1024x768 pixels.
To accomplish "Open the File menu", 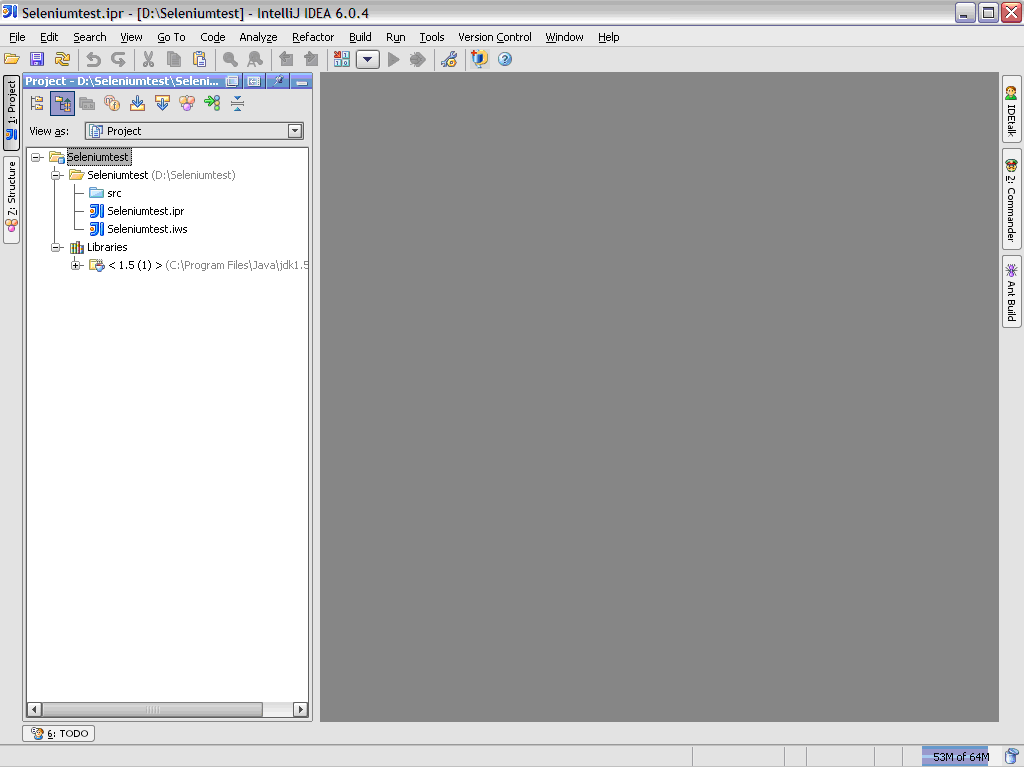I will (x=17, y=37).
